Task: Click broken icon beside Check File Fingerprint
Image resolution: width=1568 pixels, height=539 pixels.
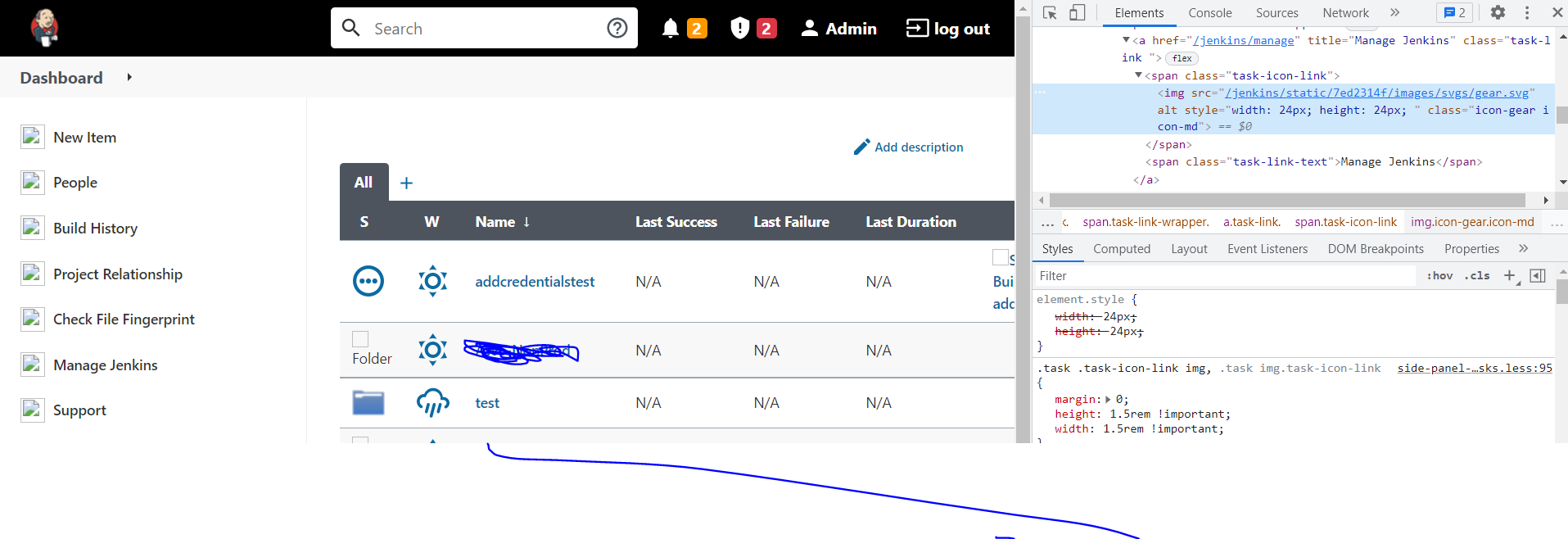Action: (32, 319)
